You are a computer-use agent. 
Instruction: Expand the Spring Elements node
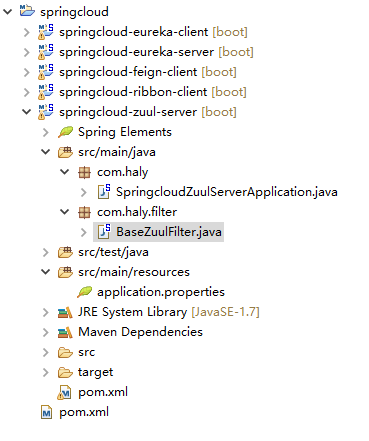click(46, 132)
